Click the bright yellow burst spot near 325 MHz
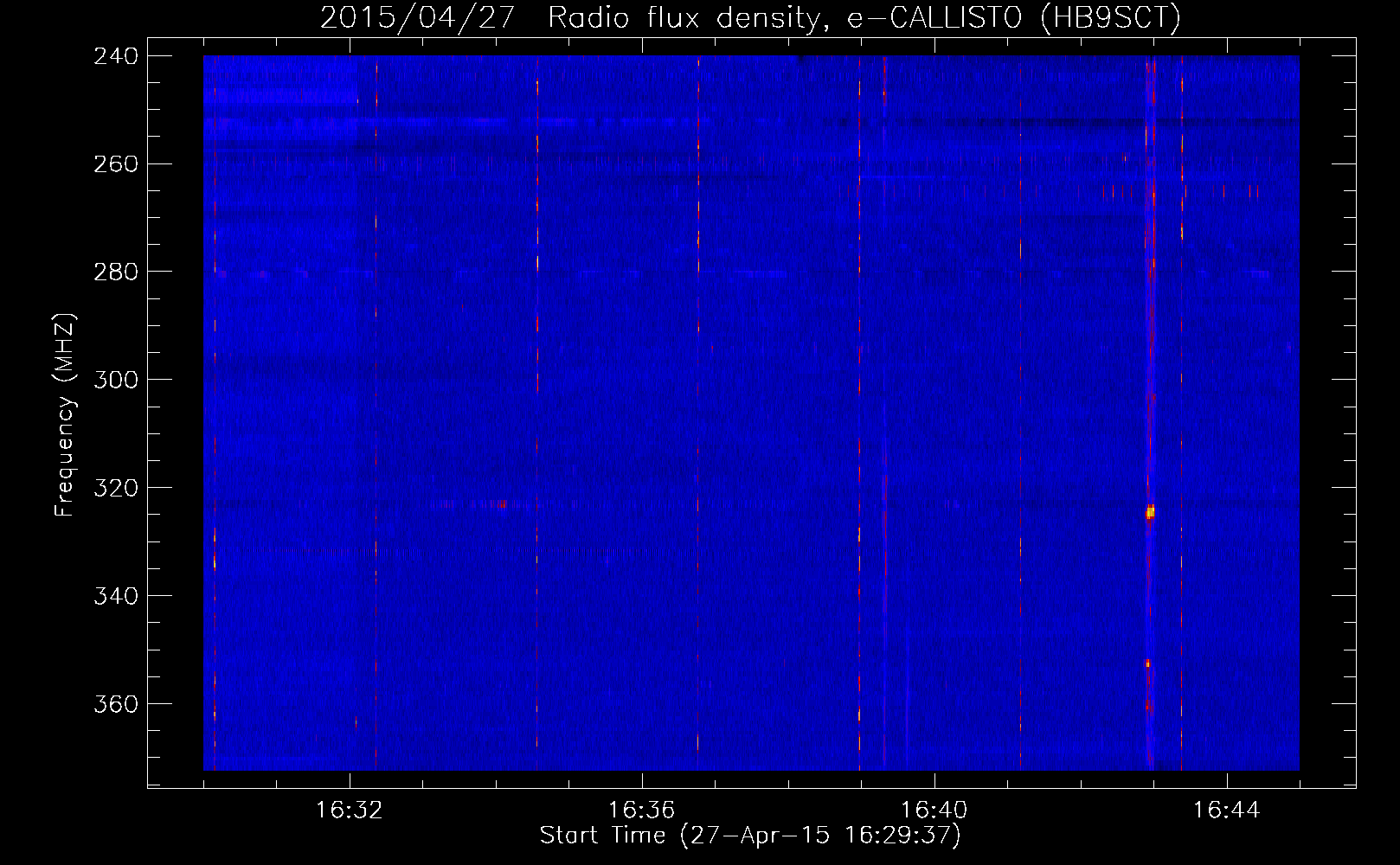Image resolution: width=1400 pixels, height=865 pixels. (1150, 512)
